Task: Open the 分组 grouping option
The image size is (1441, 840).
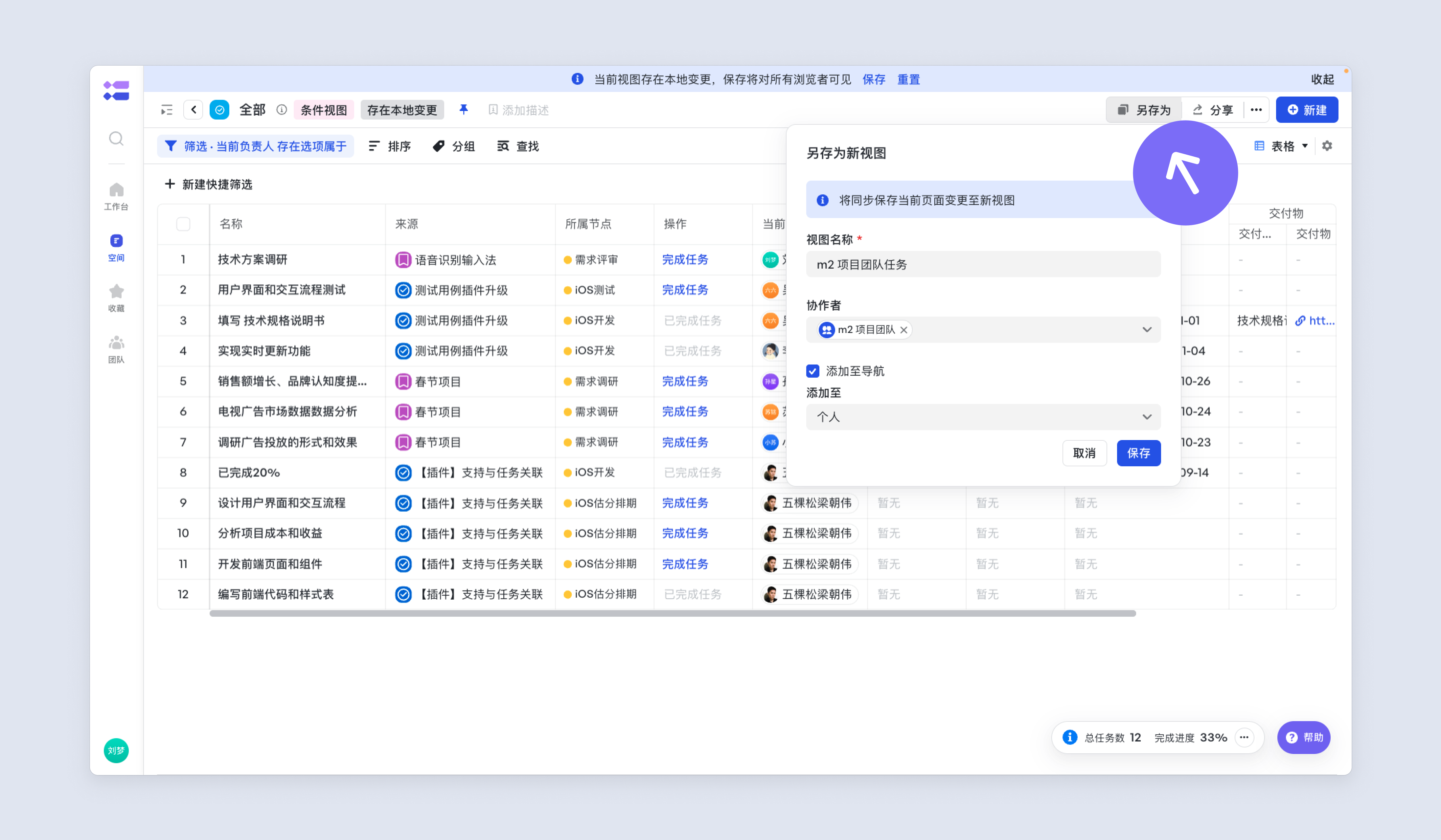Action: click(x=453, y=146)
